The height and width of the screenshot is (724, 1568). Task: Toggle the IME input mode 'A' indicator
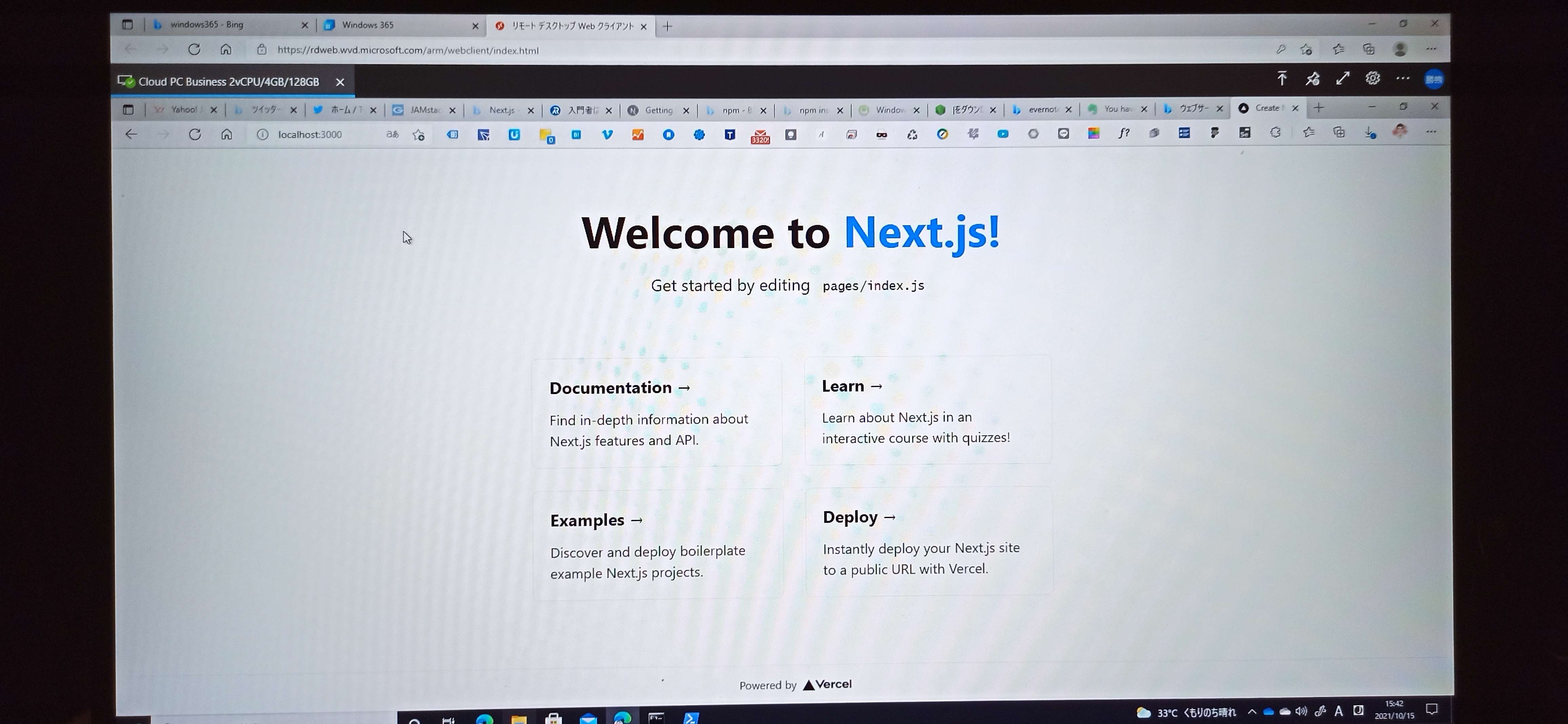click(x=1338, y=711)
